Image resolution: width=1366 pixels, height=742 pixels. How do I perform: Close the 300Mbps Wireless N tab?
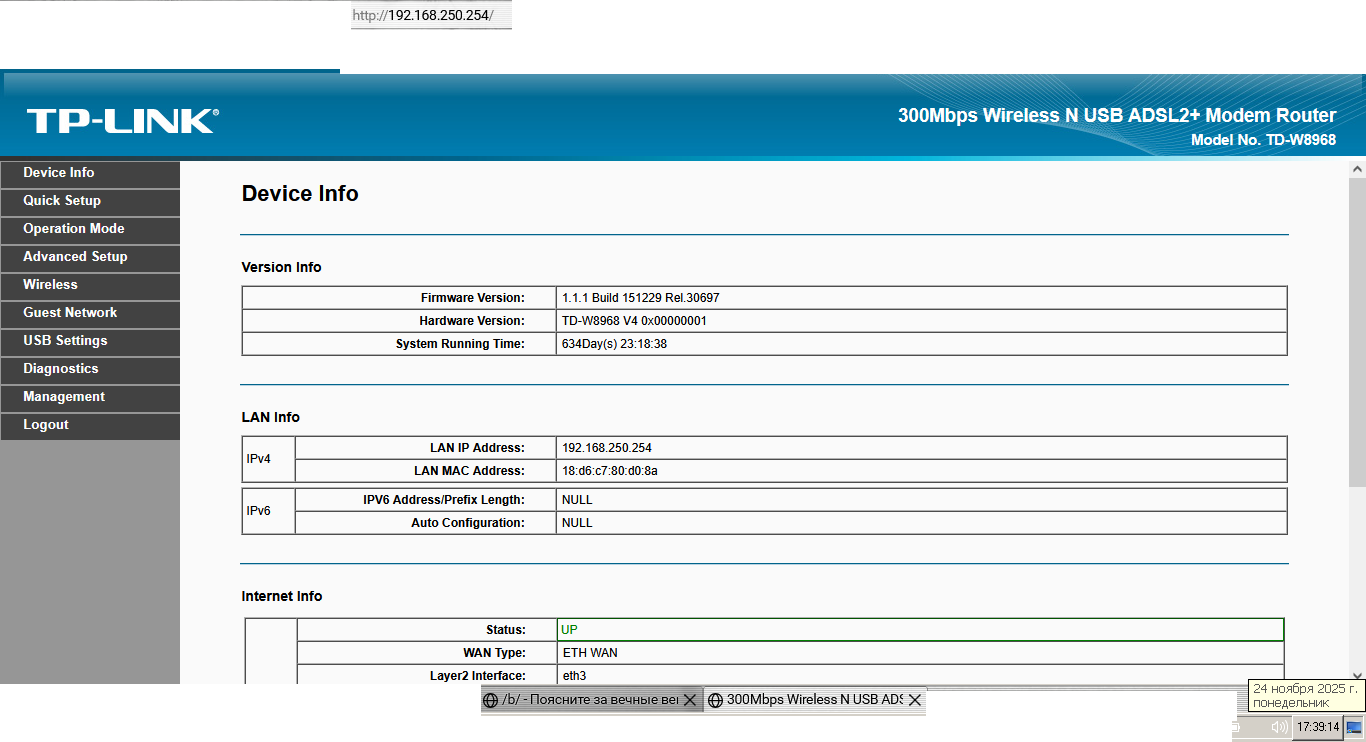914,700
